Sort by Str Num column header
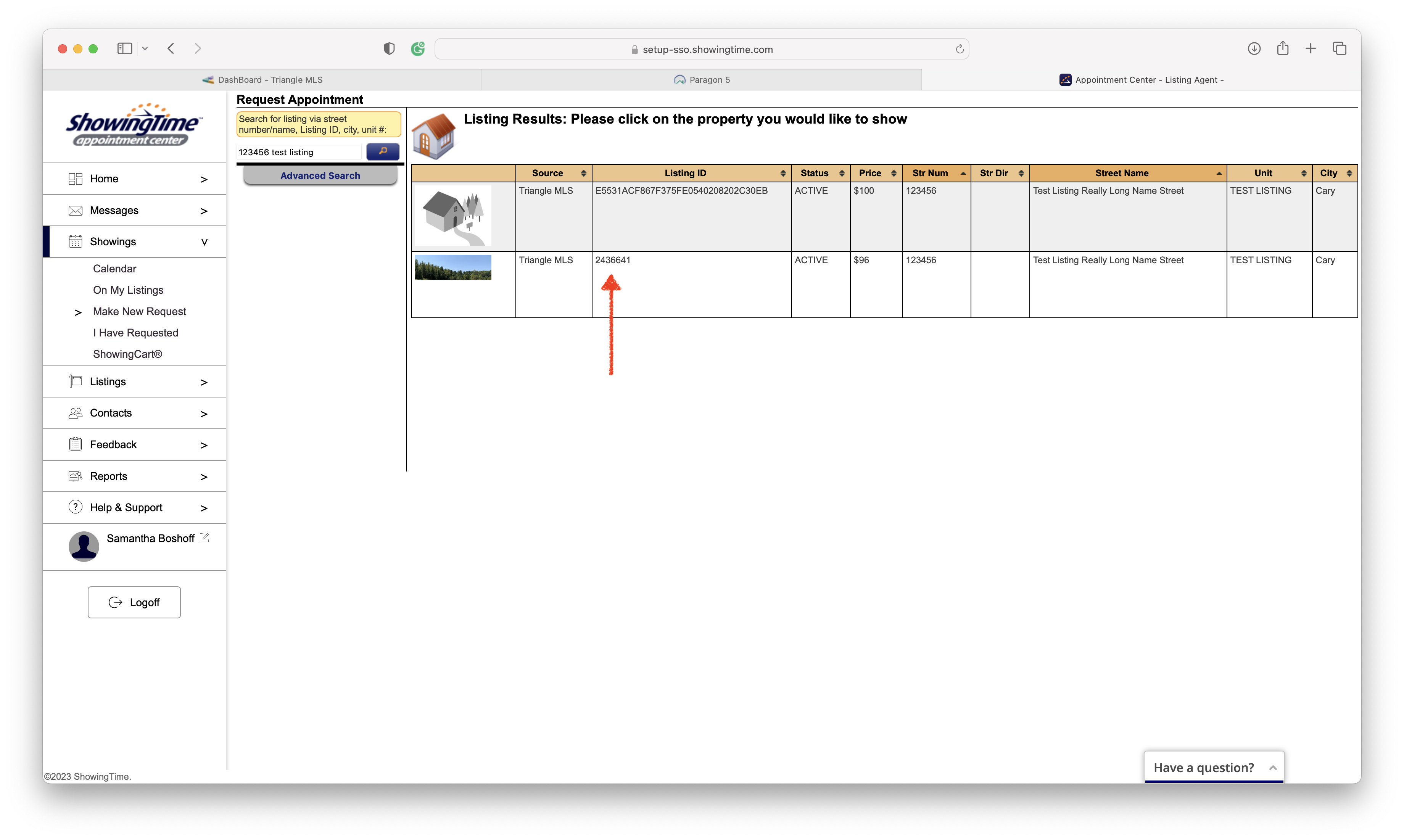Screen dimensions: 1404x840 [936, 173]
